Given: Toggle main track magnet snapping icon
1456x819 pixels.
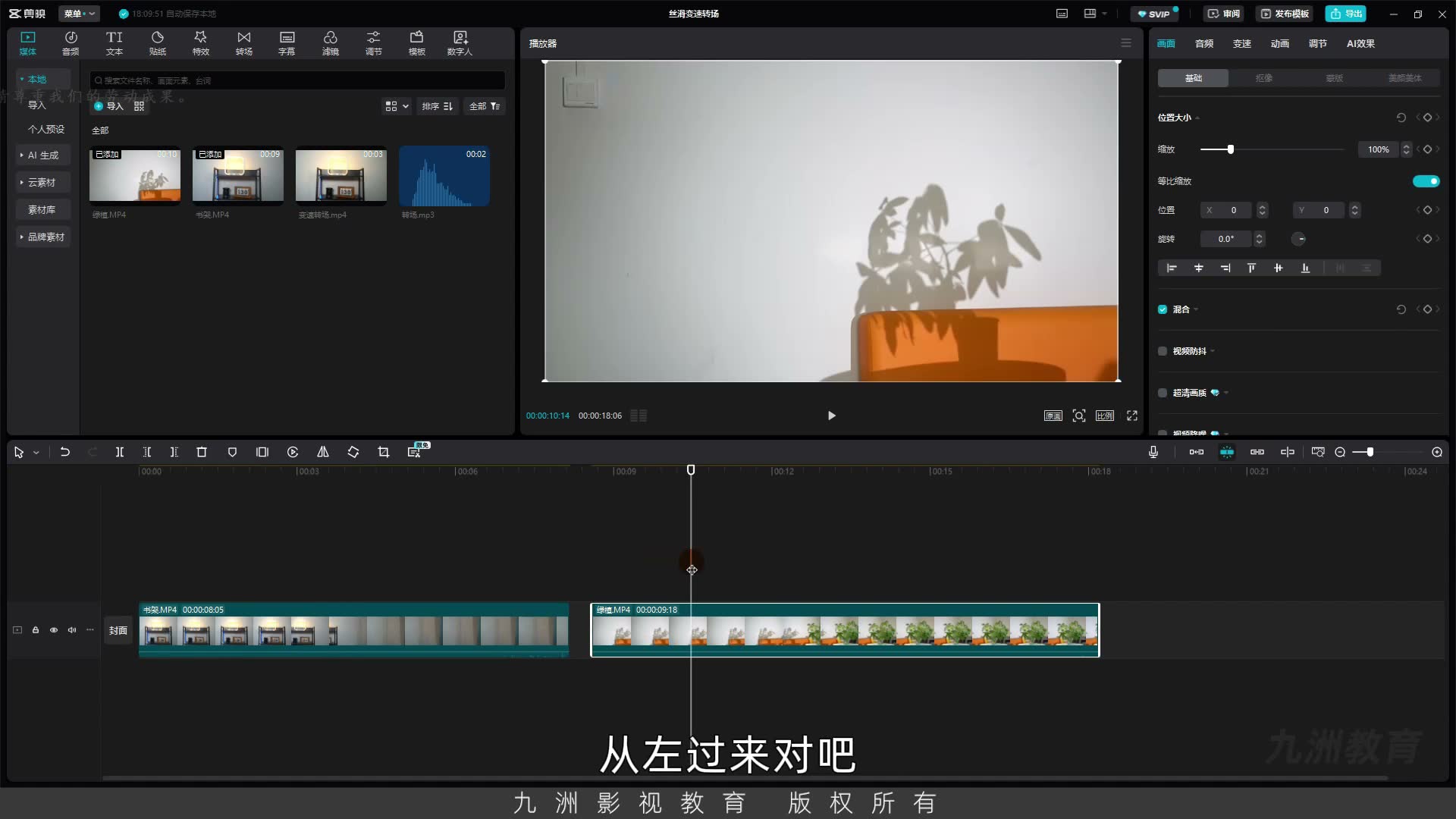Looking at the screenshot, I should pos(1197,452).
